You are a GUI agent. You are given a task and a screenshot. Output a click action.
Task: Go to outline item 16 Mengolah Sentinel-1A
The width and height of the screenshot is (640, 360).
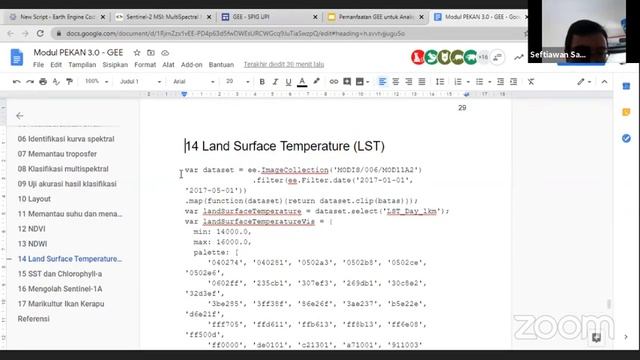(60, 289)
